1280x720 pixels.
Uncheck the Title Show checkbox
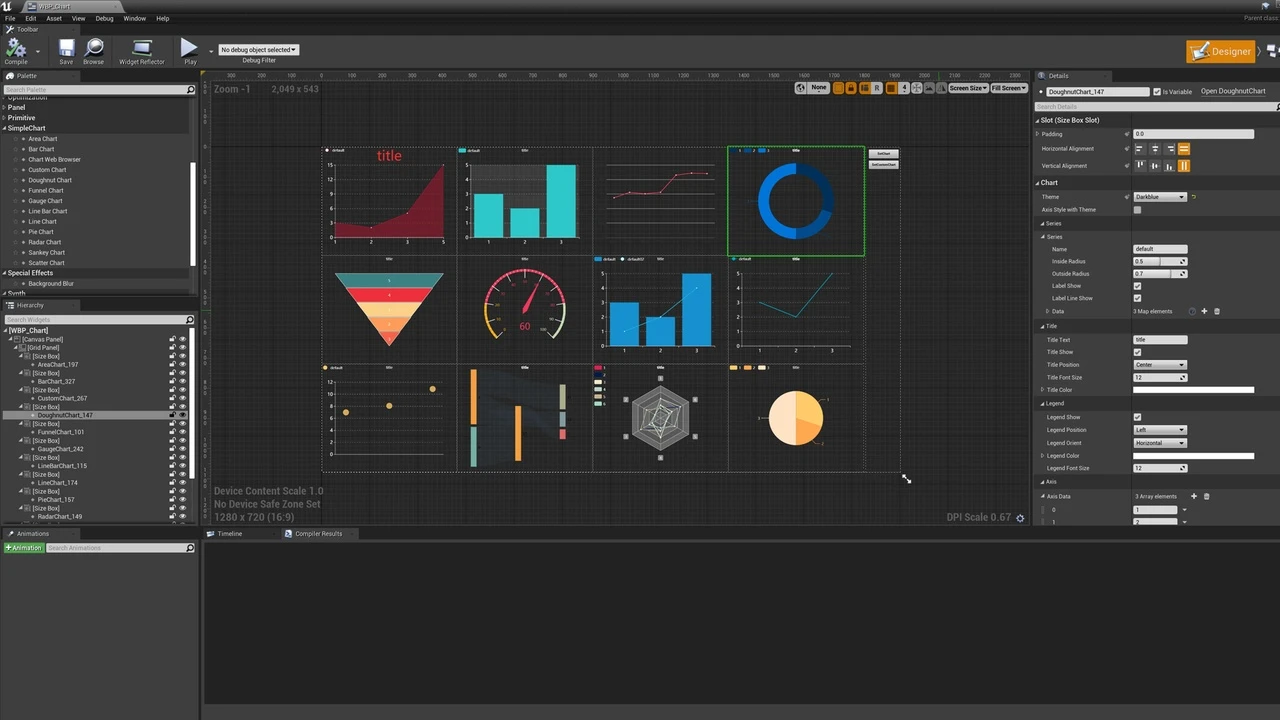coord(1137,352)
